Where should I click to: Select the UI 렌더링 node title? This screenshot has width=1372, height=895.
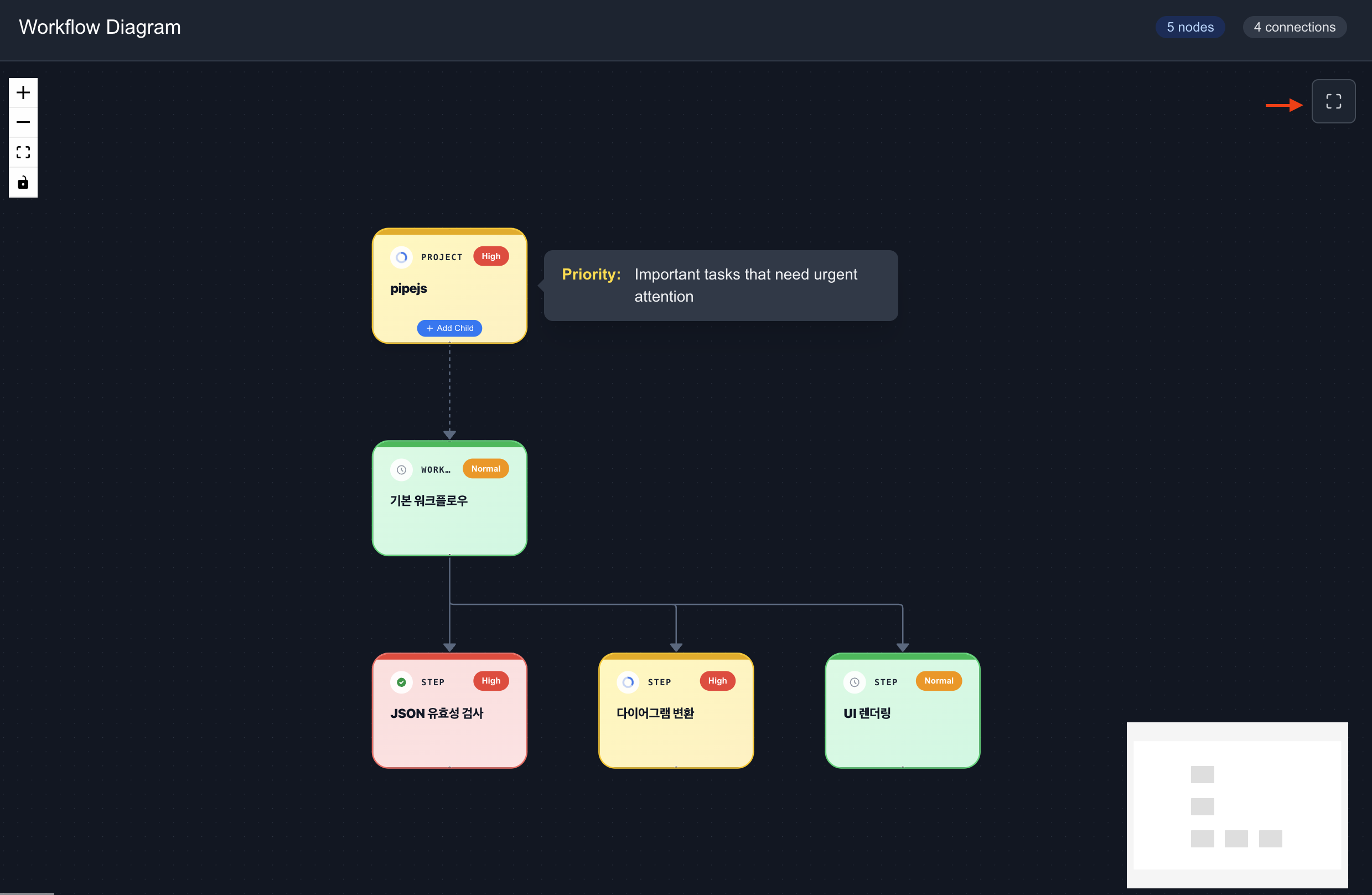867,713
